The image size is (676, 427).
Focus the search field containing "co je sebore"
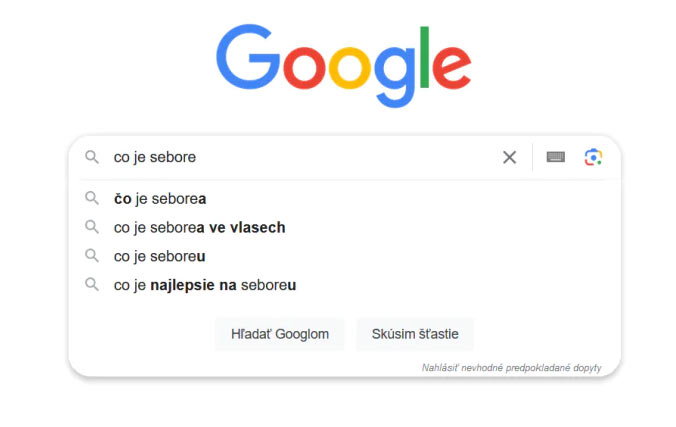tap(300, 157)
